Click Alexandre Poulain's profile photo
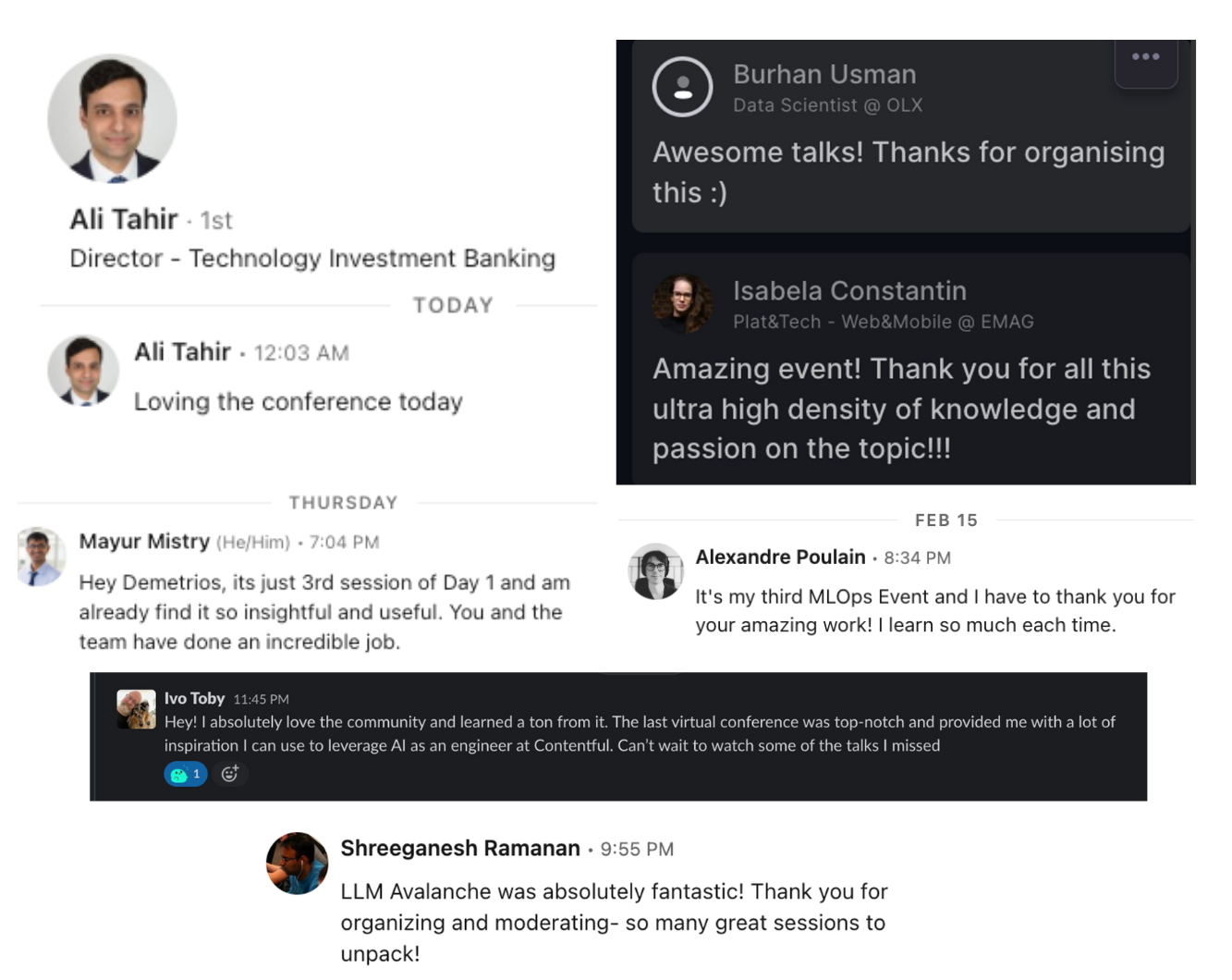Screen dimensions: 1232x980 tap(655, 571)
